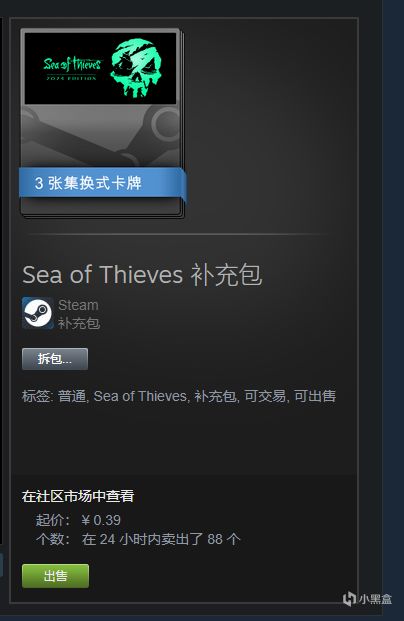Click the Sea of Thieves 补充包 title
The image size is (404, 621).
pos(142,275)
